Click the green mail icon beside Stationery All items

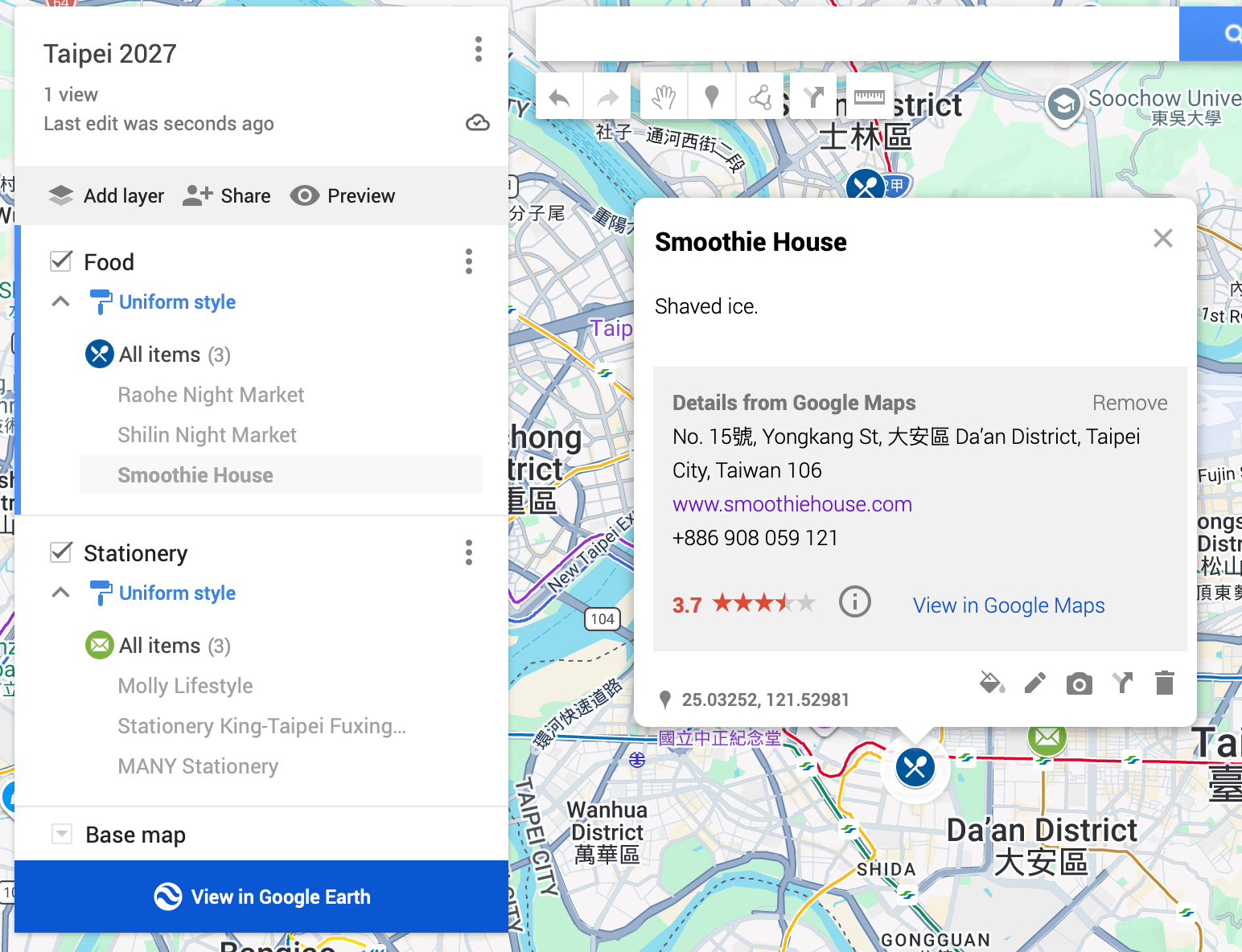click(100, 645)
